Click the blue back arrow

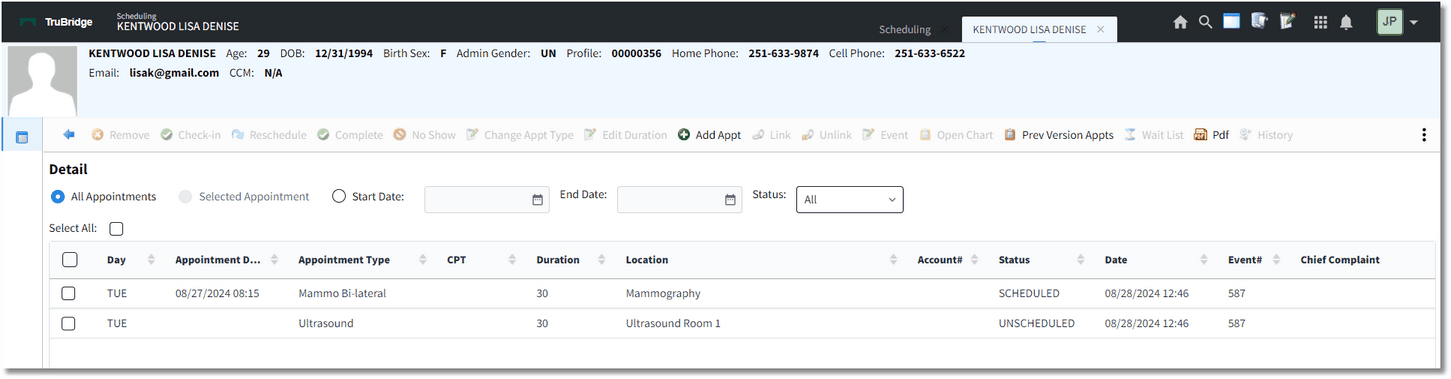(69, 135)
